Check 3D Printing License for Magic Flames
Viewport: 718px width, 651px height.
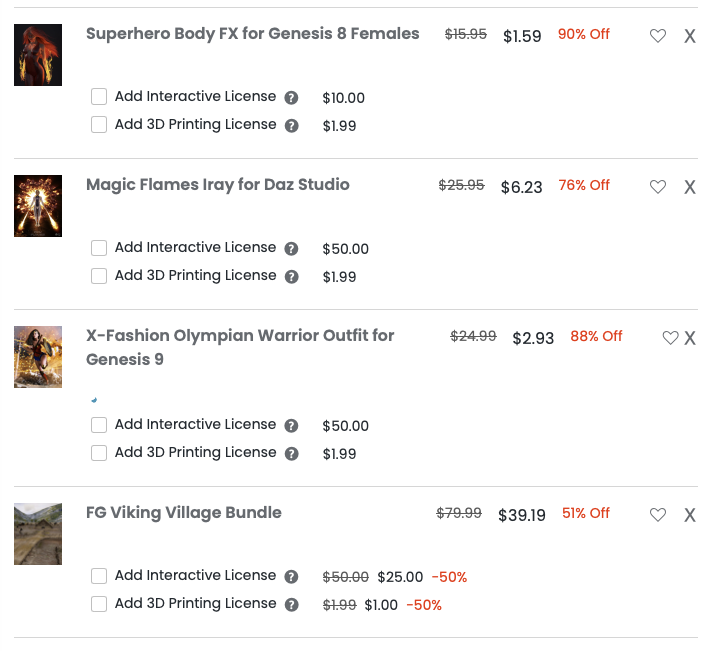coord(99,276)
